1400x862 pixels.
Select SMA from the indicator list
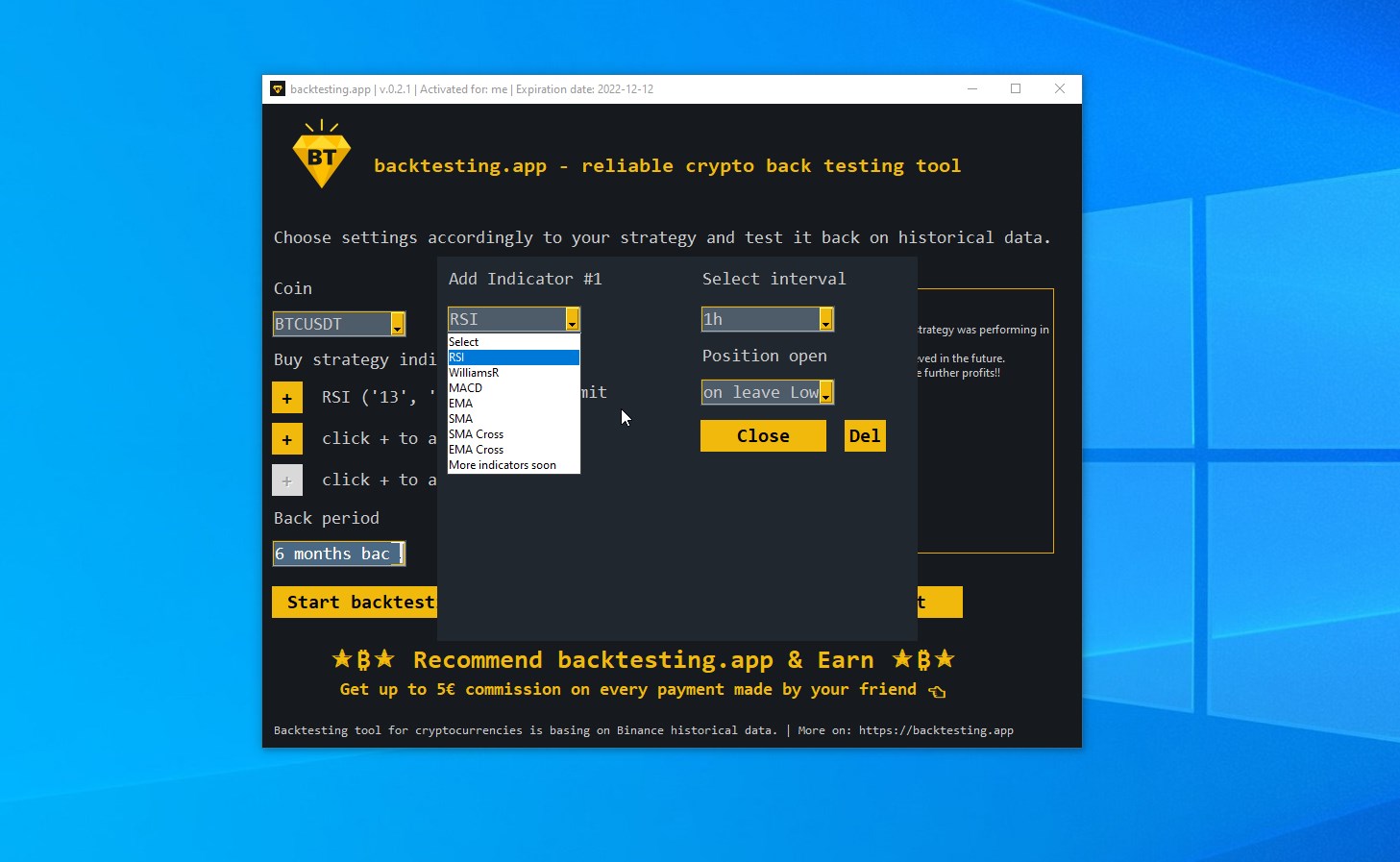click(x=514, y=419)
